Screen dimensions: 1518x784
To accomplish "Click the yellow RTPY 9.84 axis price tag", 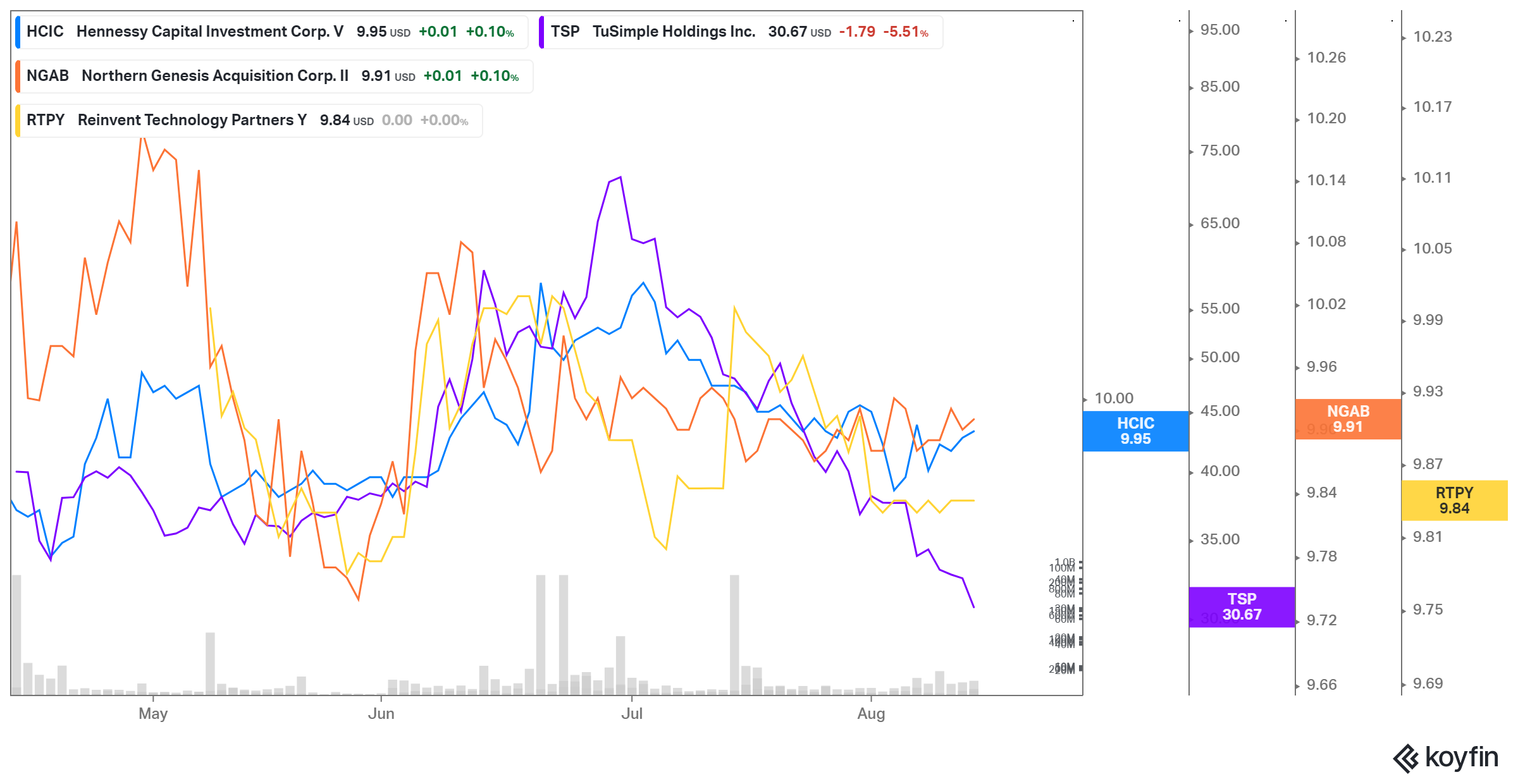I will (x=1455, y=501).
